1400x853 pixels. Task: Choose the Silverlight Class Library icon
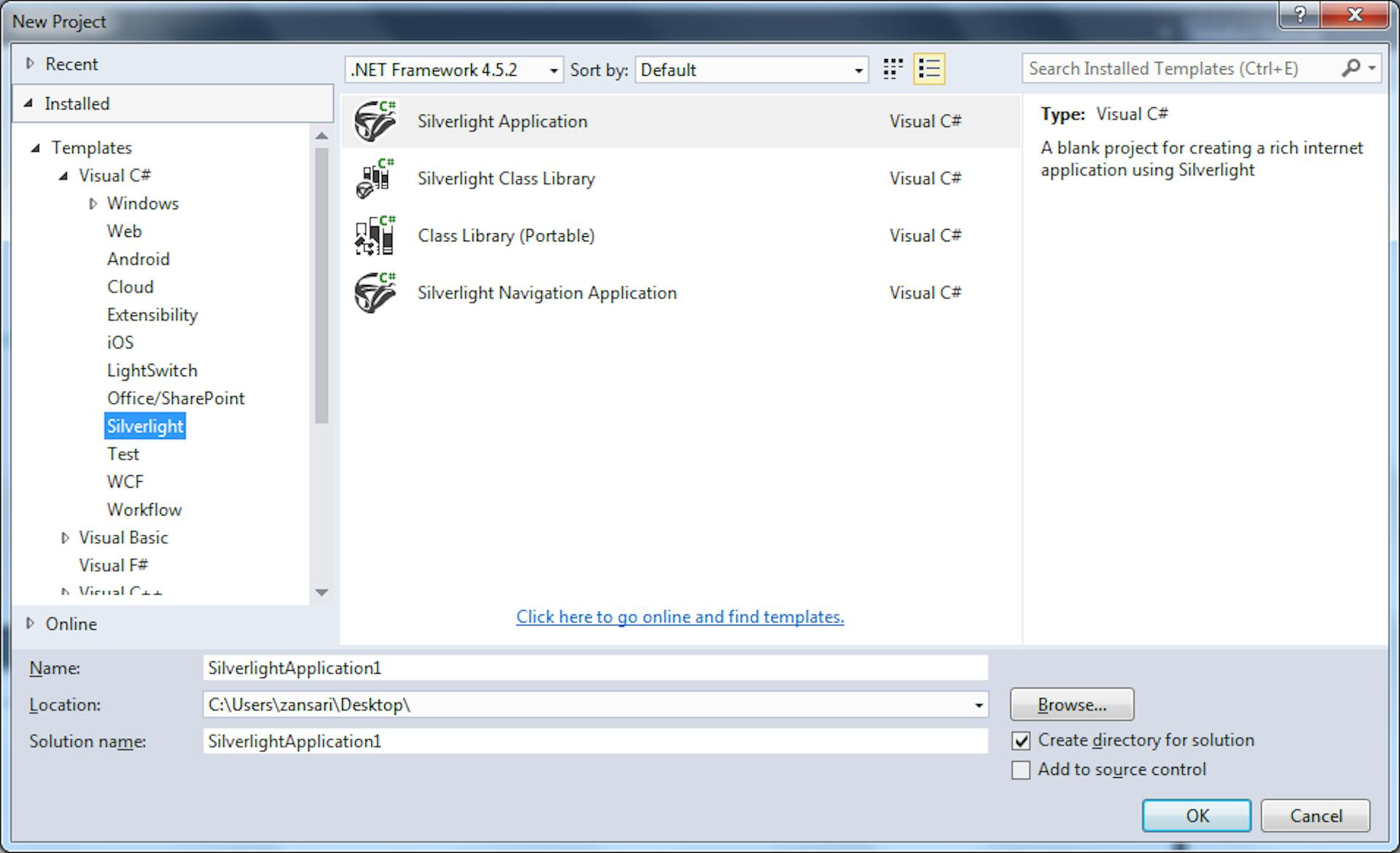376,178
